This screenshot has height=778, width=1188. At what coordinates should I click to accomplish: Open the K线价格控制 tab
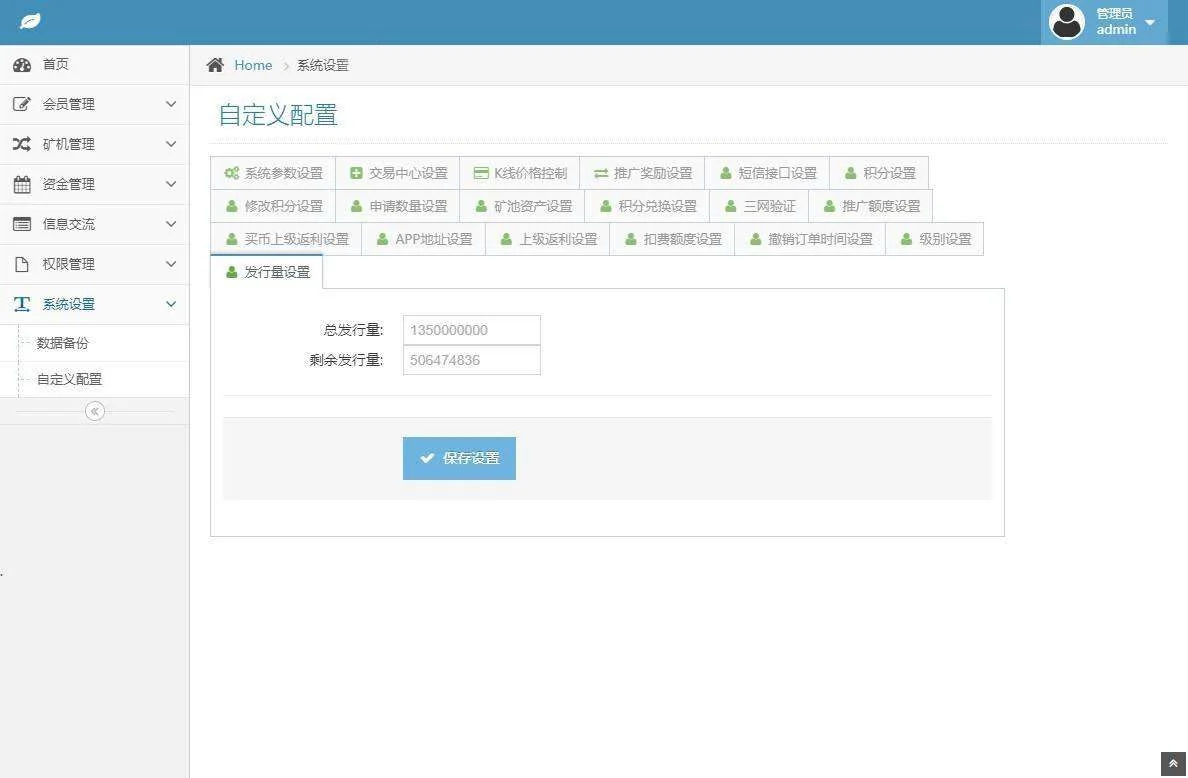pyautogui.click(x=520, y=173)
